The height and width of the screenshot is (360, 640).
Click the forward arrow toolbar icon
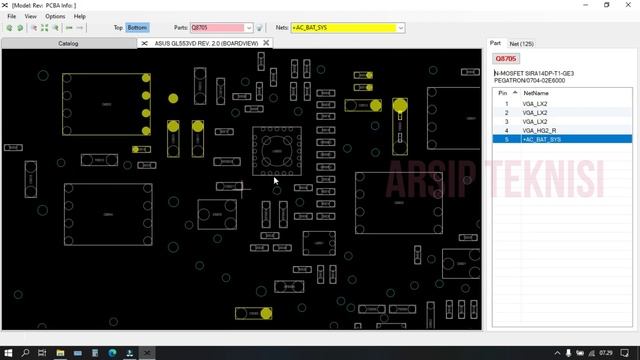coord(80,28)
